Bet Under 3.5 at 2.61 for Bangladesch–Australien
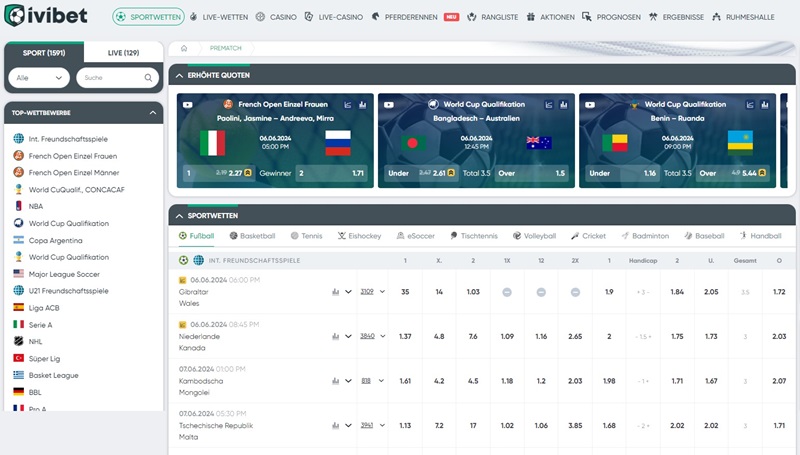Viewport: 800px width, 455px height. [x=420, y=173]
